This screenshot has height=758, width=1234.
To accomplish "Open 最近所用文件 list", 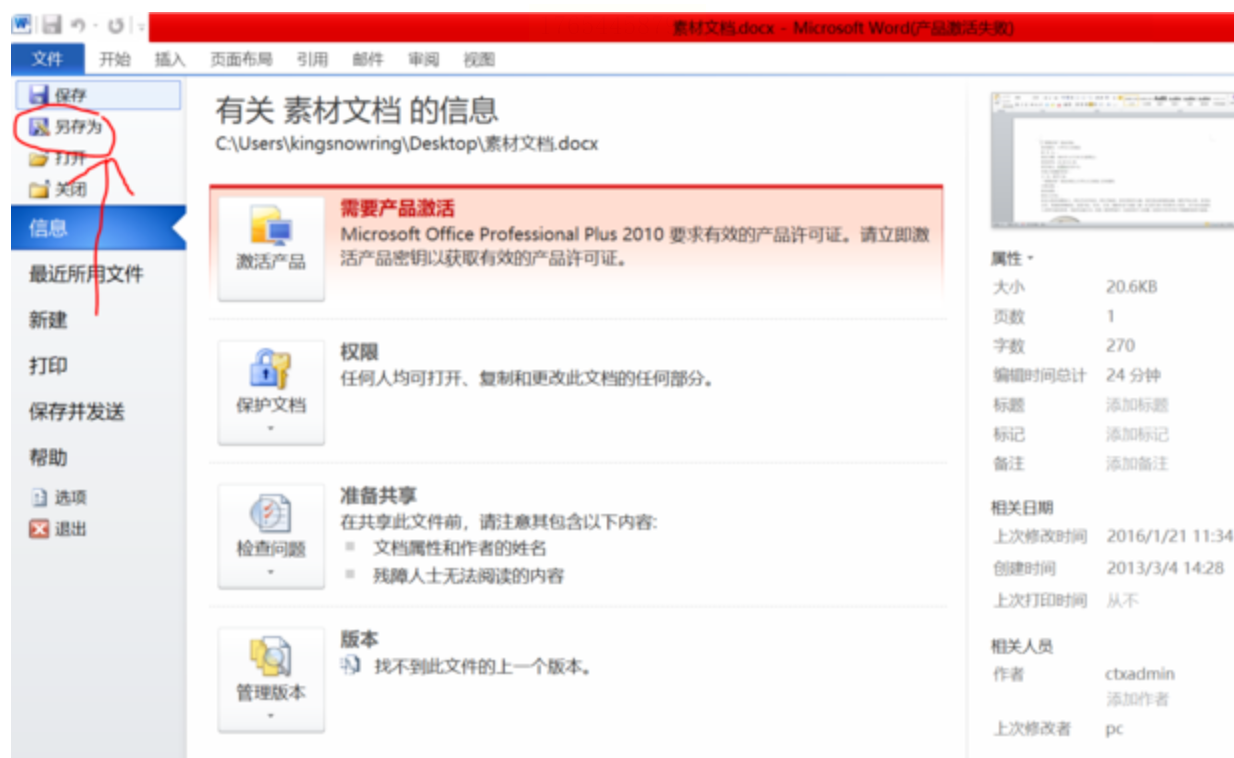I will point(86,274).
